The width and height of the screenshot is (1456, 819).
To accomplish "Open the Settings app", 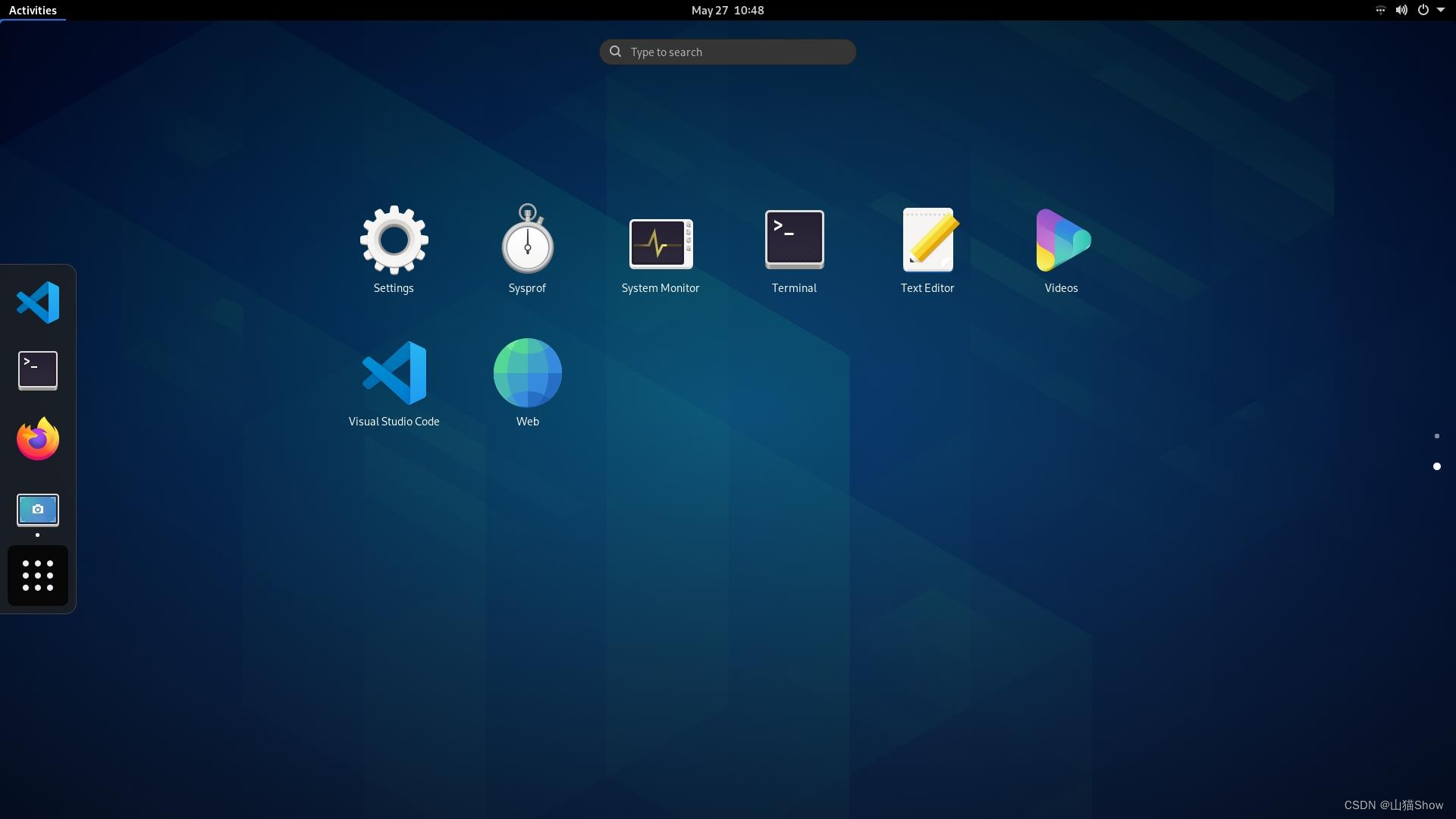I will tap(394, 240).
